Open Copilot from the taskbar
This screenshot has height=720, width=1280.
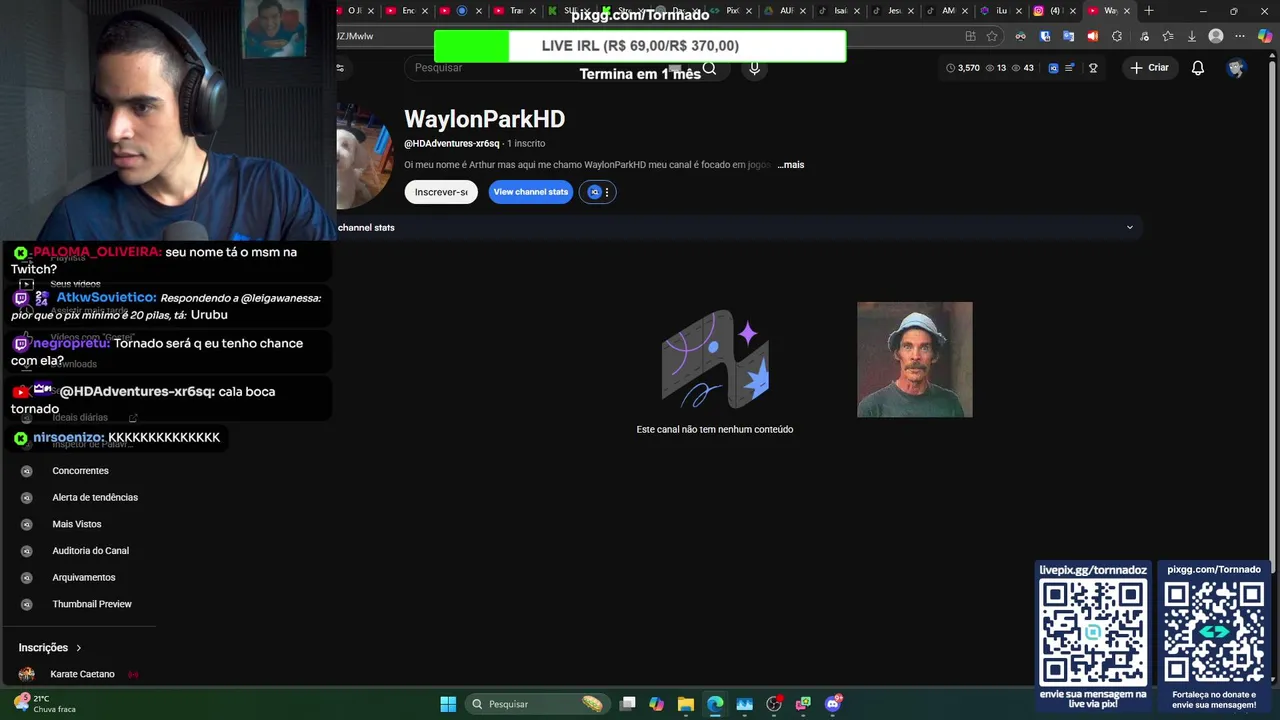[656, 704]
